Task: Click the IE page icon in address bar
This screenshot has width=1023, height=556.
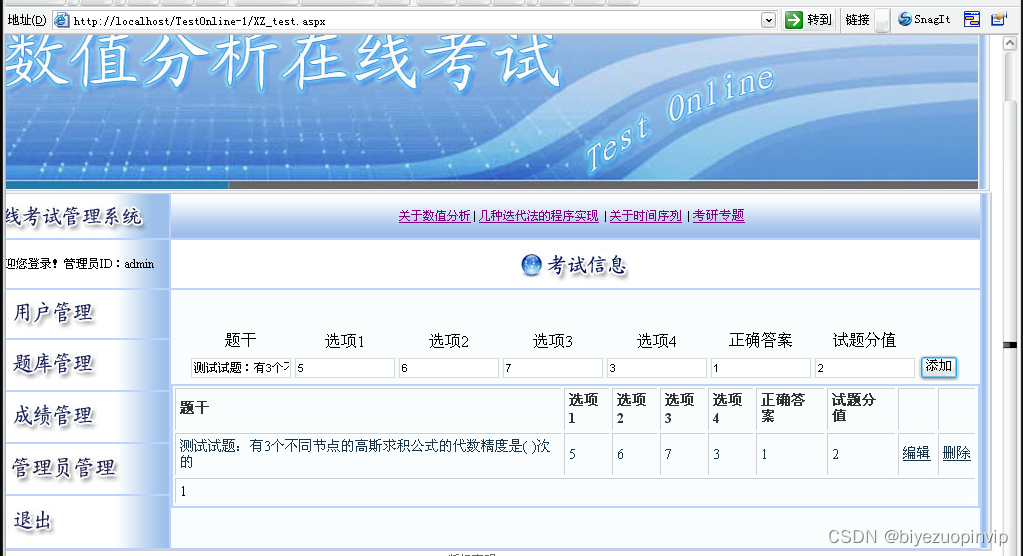Action: pos(61,21)
